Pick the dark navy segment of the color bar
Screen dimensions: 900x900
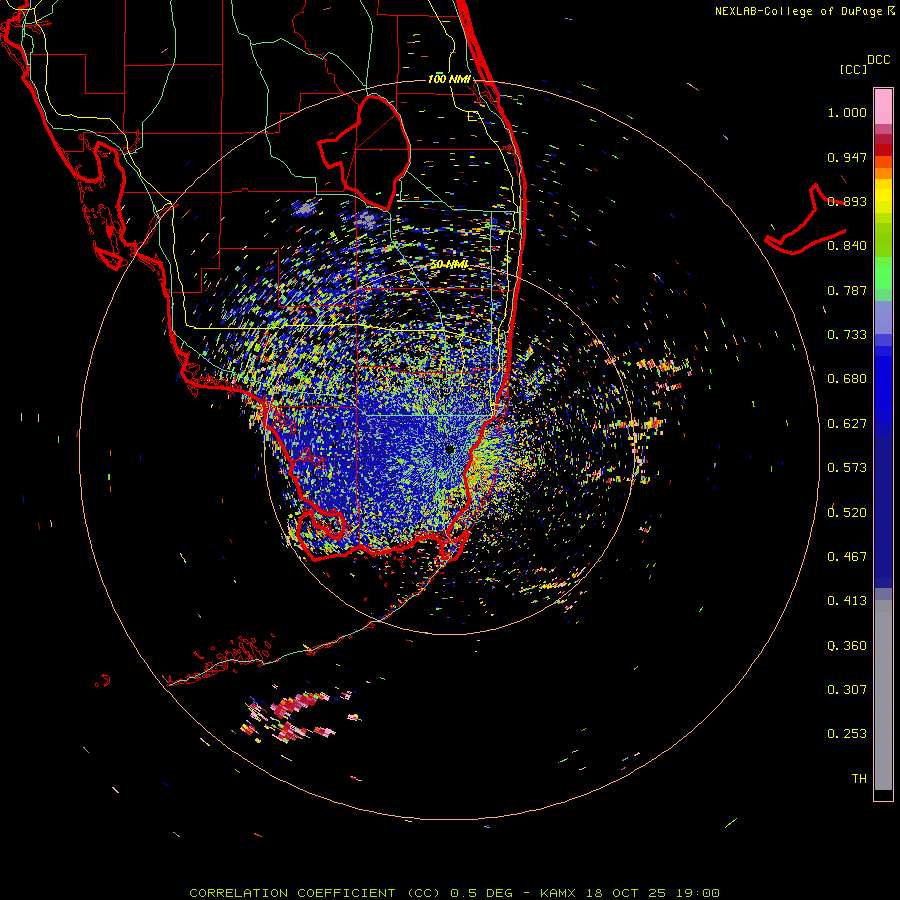point(883,511)
